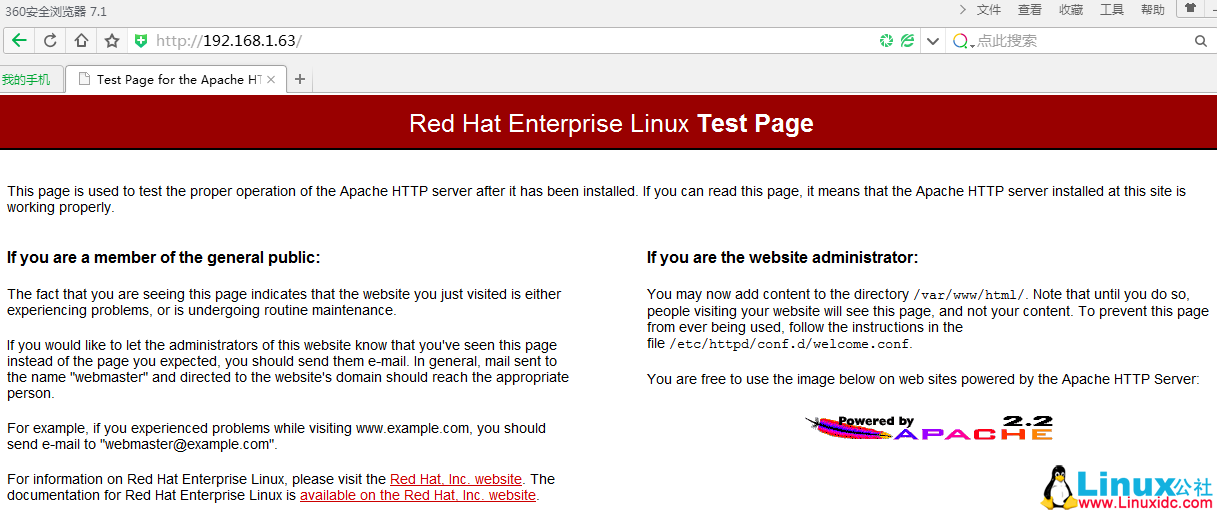The height and width of the screenshot is (513, 1217).
Task: Follow the "Red Hat, Inc. website" link
Action: point(455,479)
